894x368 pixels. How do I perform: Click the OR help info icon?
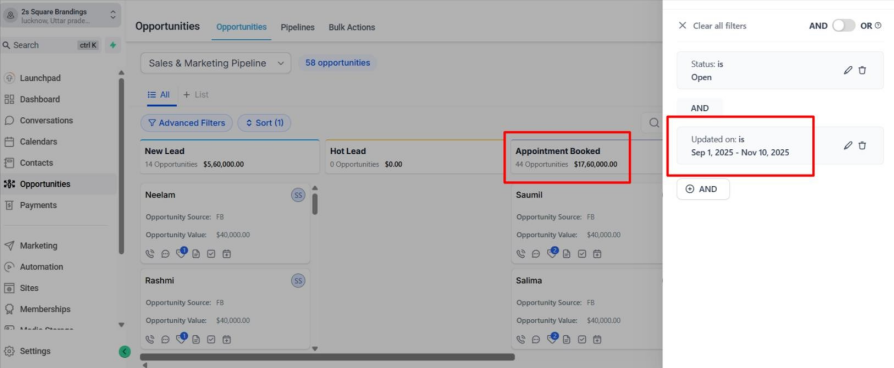pos(878,26)
